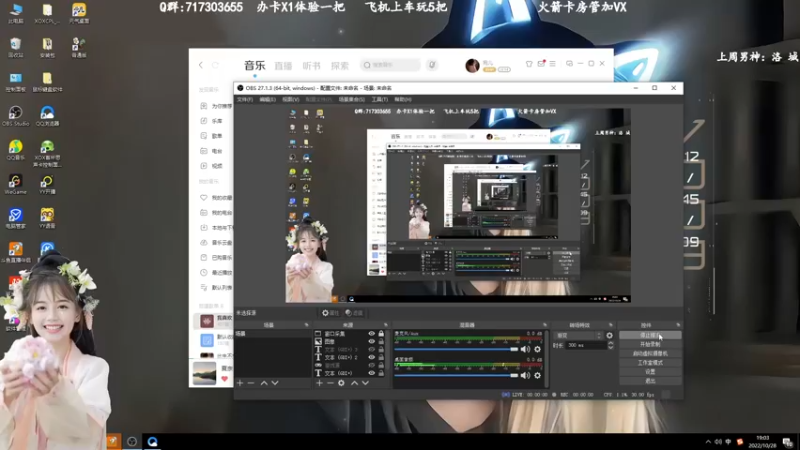Open the taskbar clock showing 19:03
The image size is (800, 450).
pyautogui.click(x=762, y=442)
